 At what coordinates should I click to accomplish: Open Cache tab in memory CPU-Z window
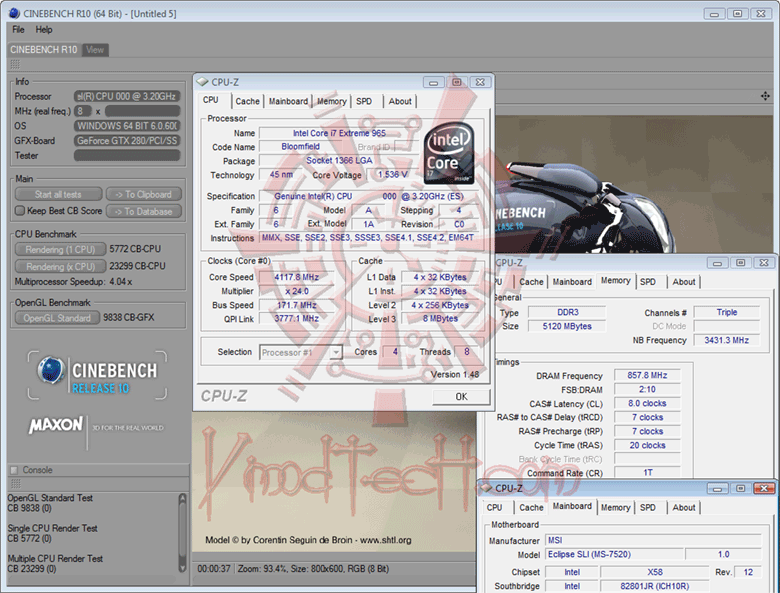coord(531,282)
